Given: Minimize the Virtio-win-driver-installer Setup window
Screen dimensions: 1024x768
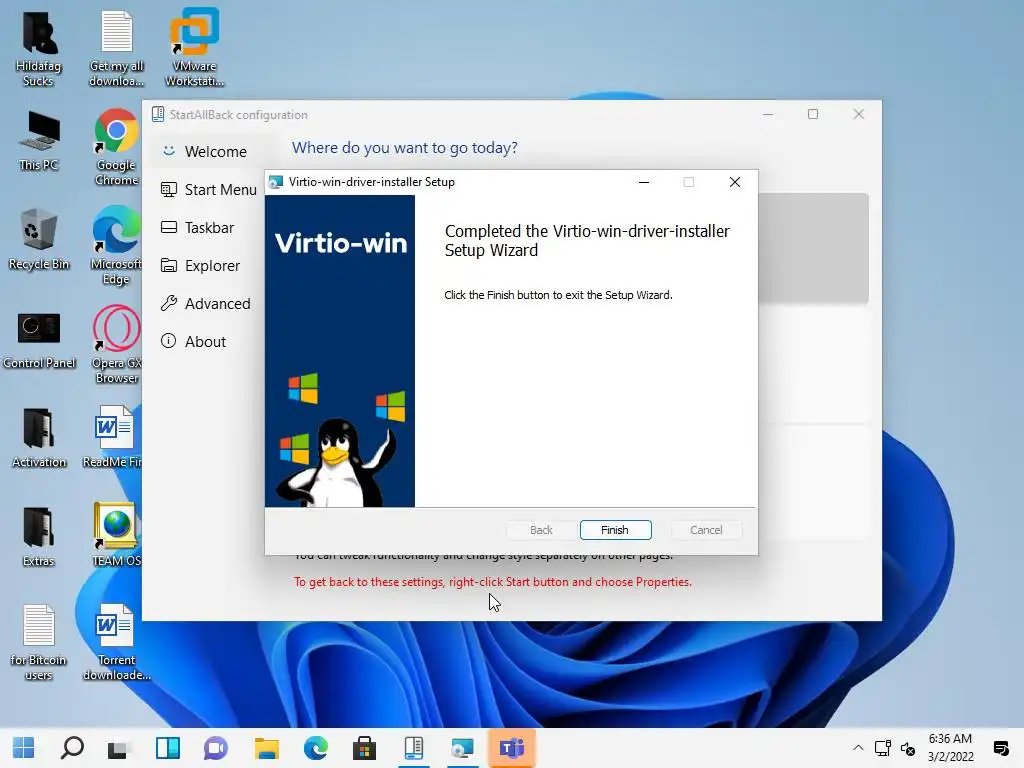Looking at the screenshot, I should [644, 182].
